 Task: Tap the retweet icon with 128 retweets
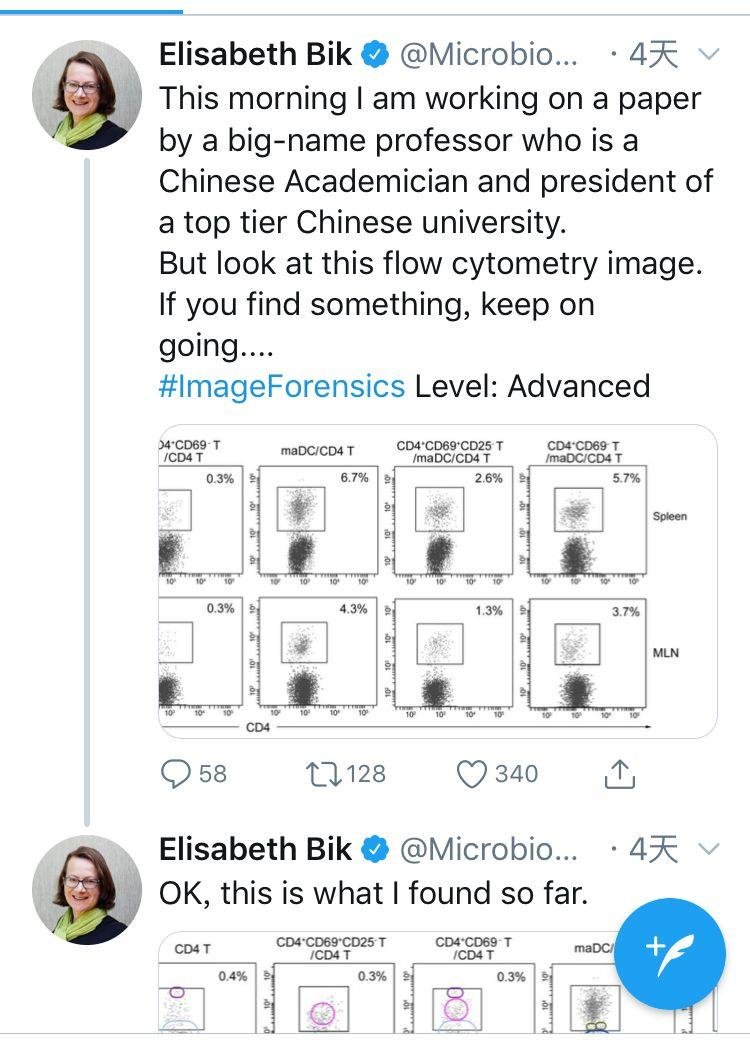(x=322, y=773)
